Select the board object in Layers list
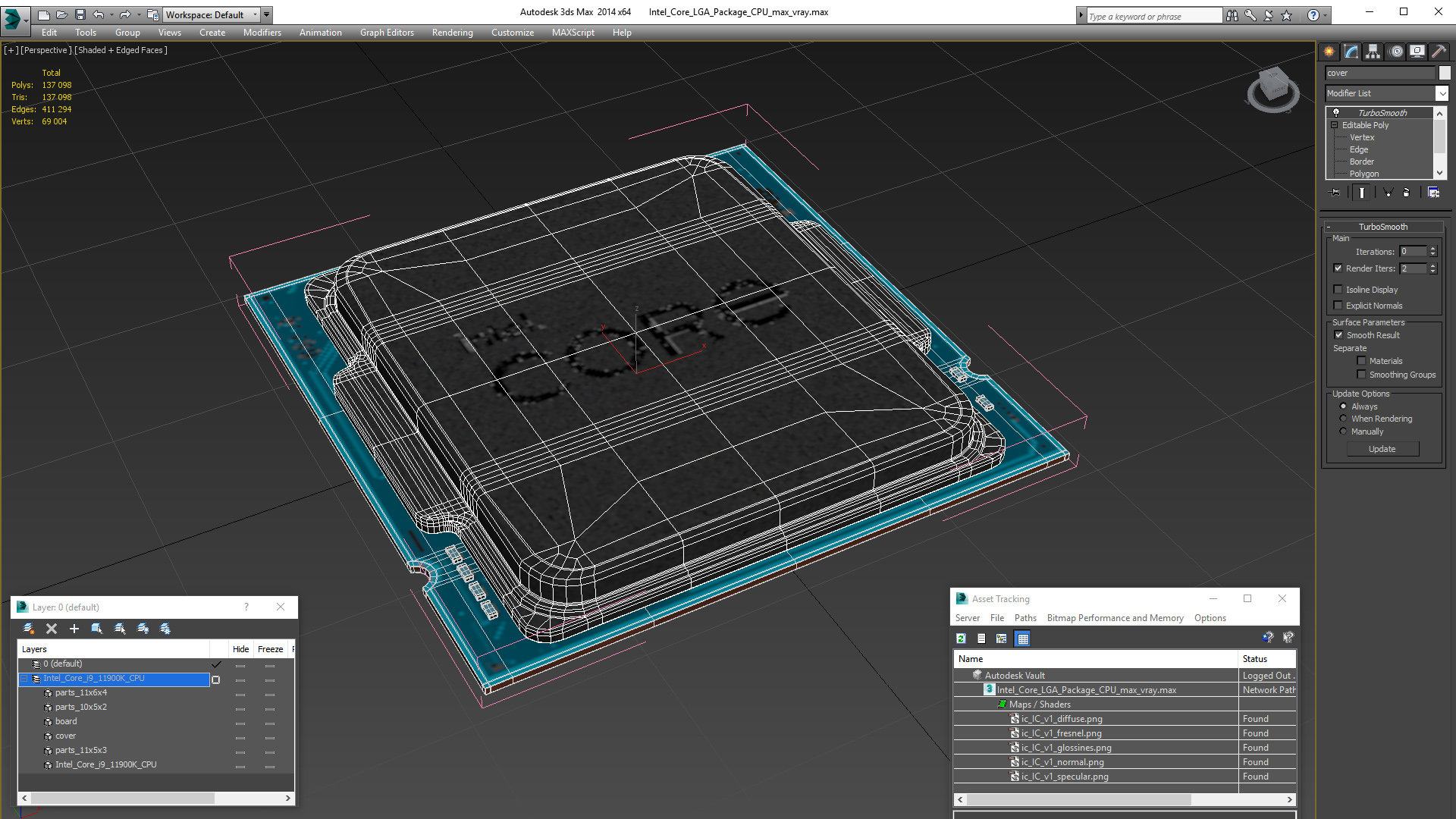 (66, 721)
